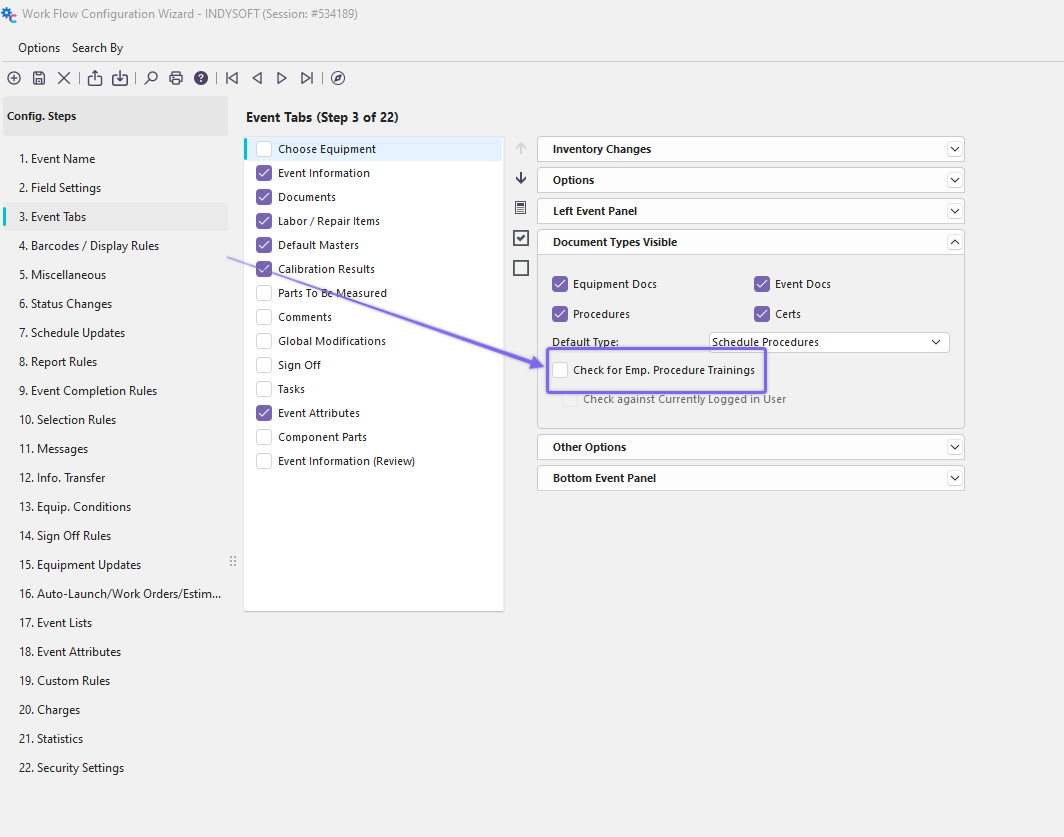Screen dimensions: 1064x837
Task: Click the magnifier search icon
Action: [x=151, y=78]
